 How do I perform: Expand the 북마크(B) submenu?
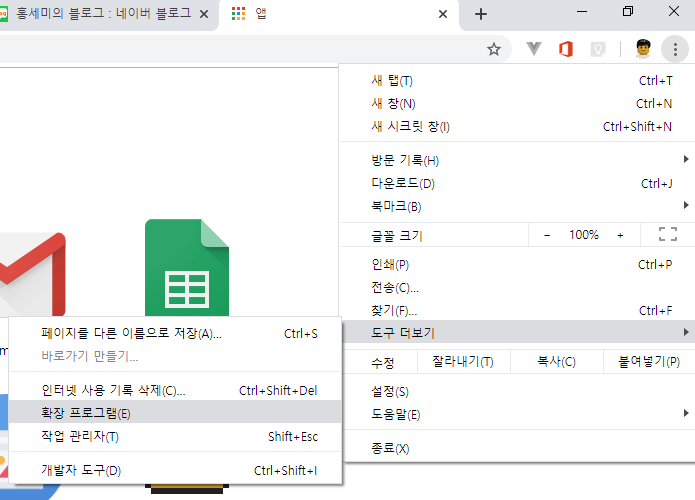click(517, 207)
